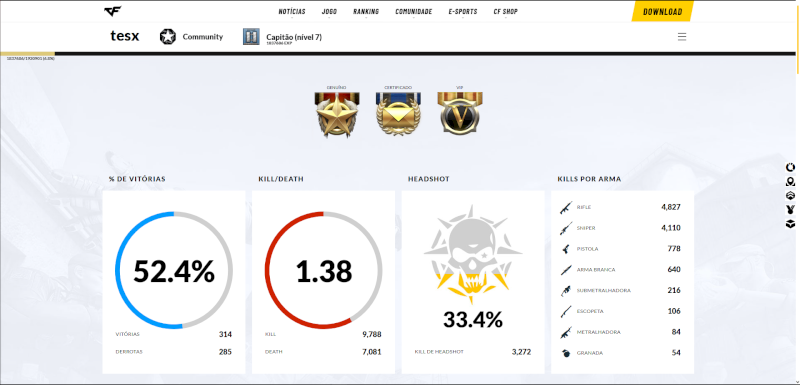Screen dimensions: 800x385
Task: Click the Capitão rank insignia icon
Action: [251, 37]
